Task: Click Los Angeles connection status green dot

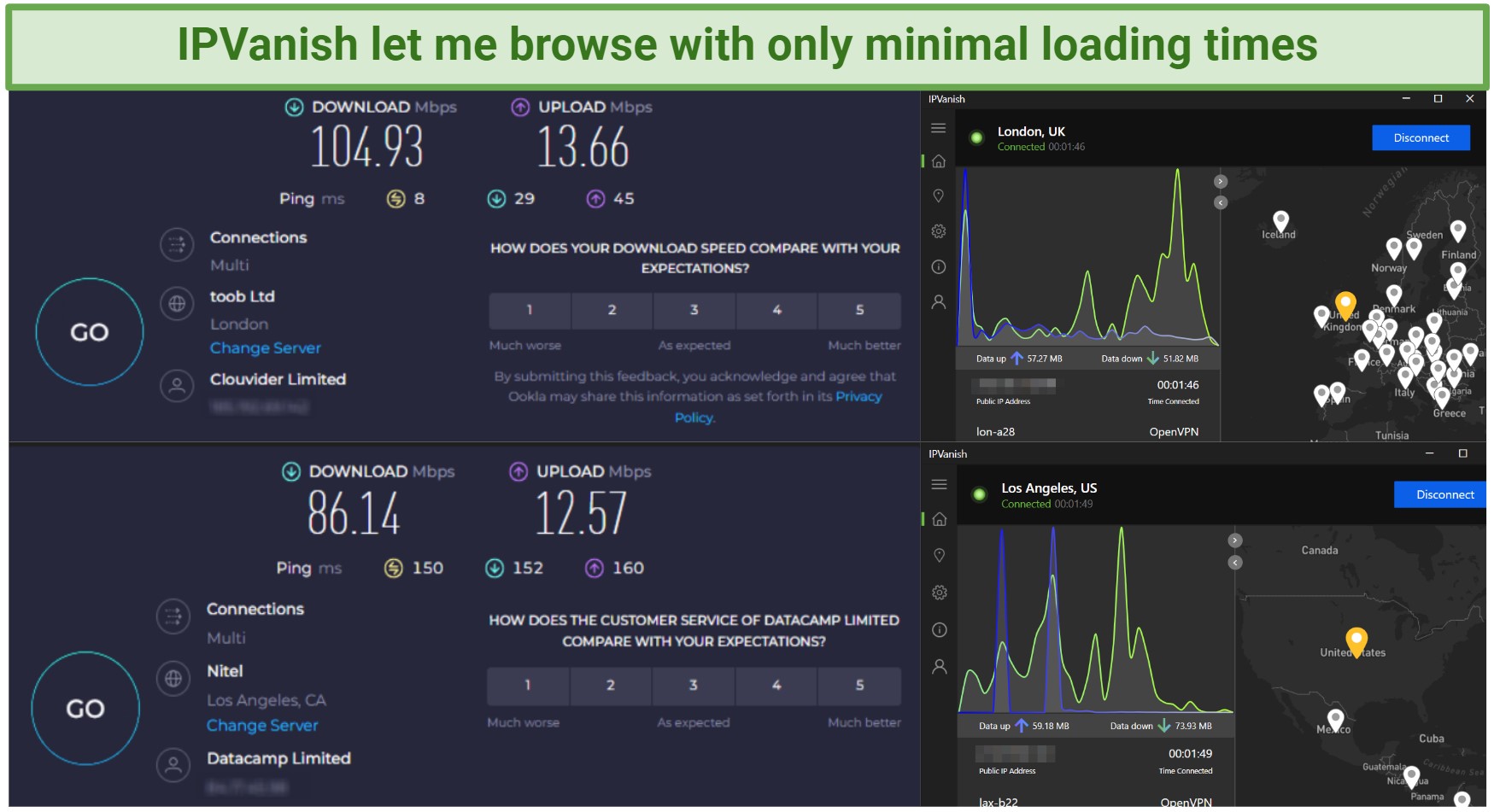Action: coord(979,494)
